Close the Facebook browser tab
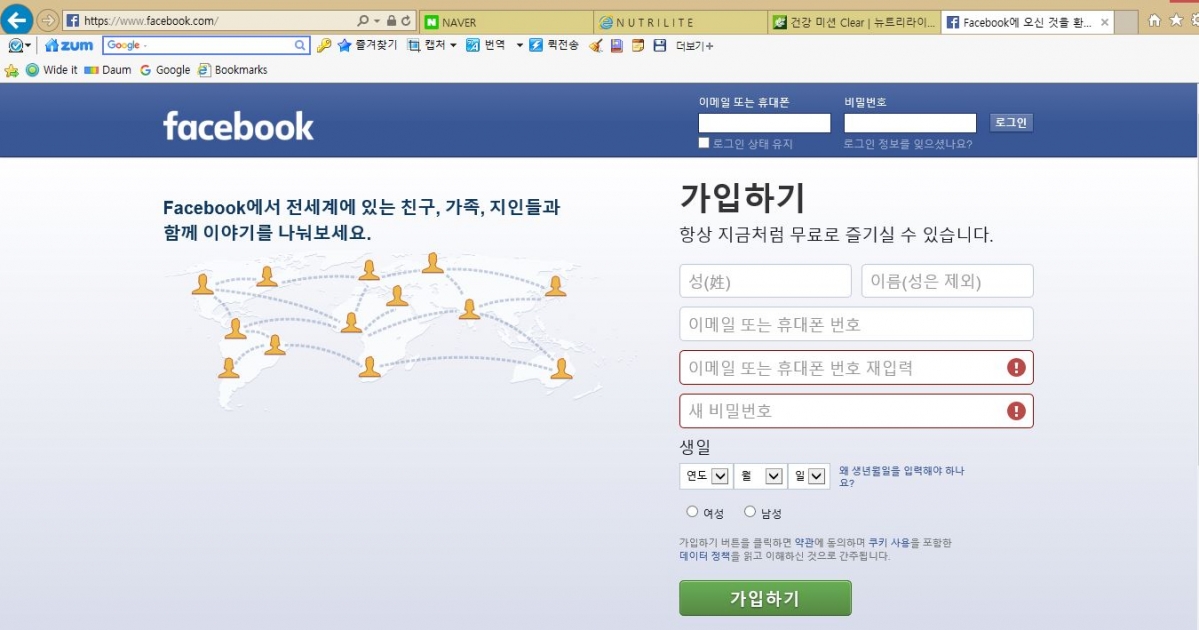Viewport: 1199px width, 630px height. (x=1104, y=22)
